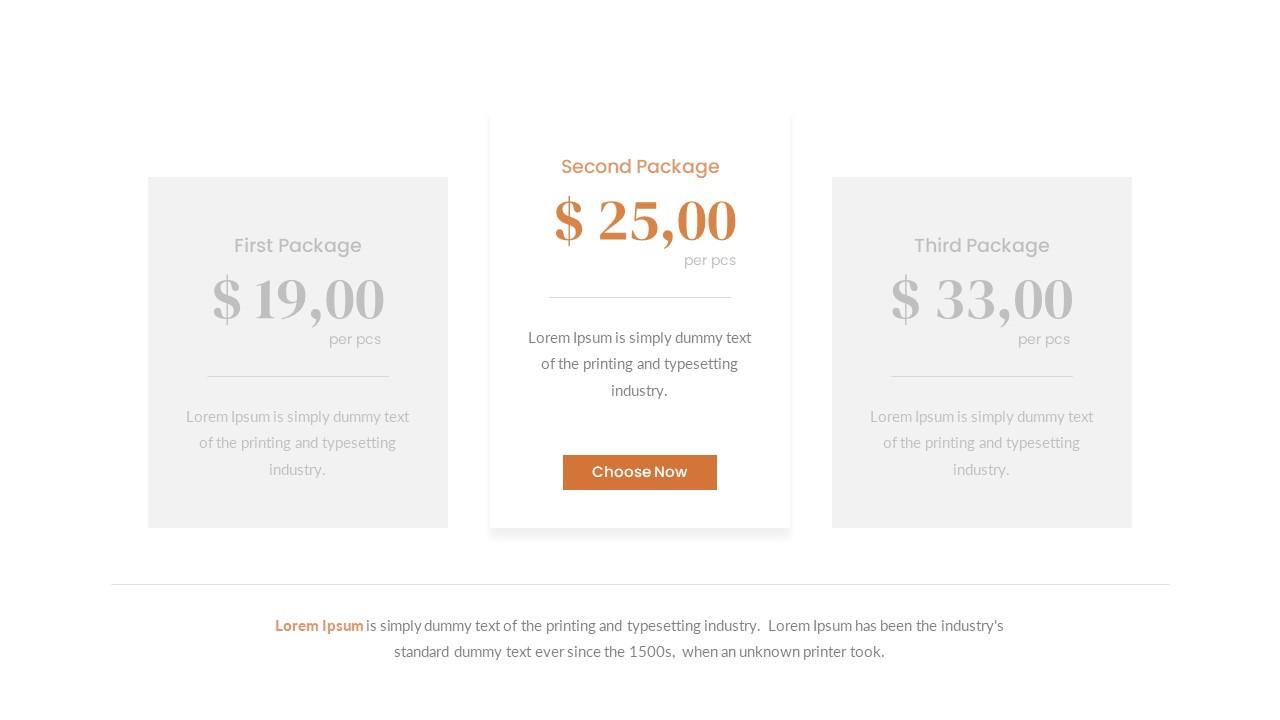1280x720 pixels.
Task: Click the $ 25,00 price
Action: tap(645, 221)
